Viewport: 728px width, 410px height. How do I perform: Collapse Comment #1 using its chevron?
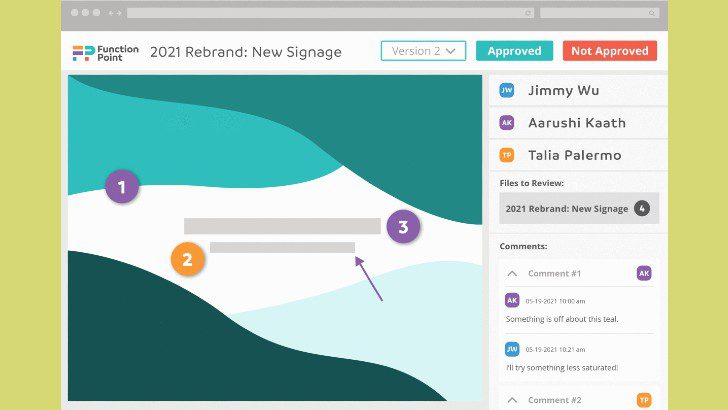click(x=512, y=273)
